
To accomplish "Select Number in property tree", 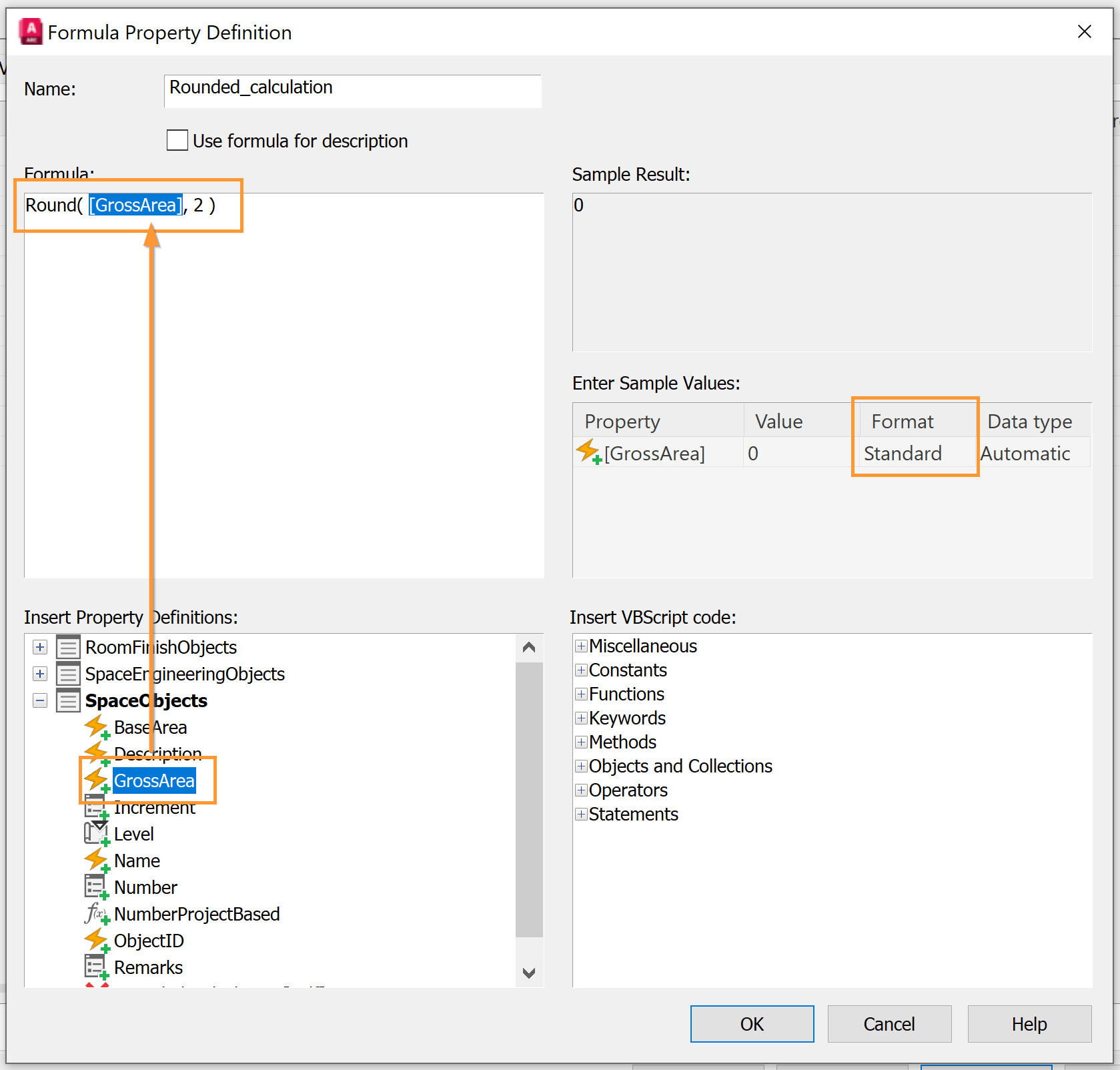I will (x=146, y=887).
